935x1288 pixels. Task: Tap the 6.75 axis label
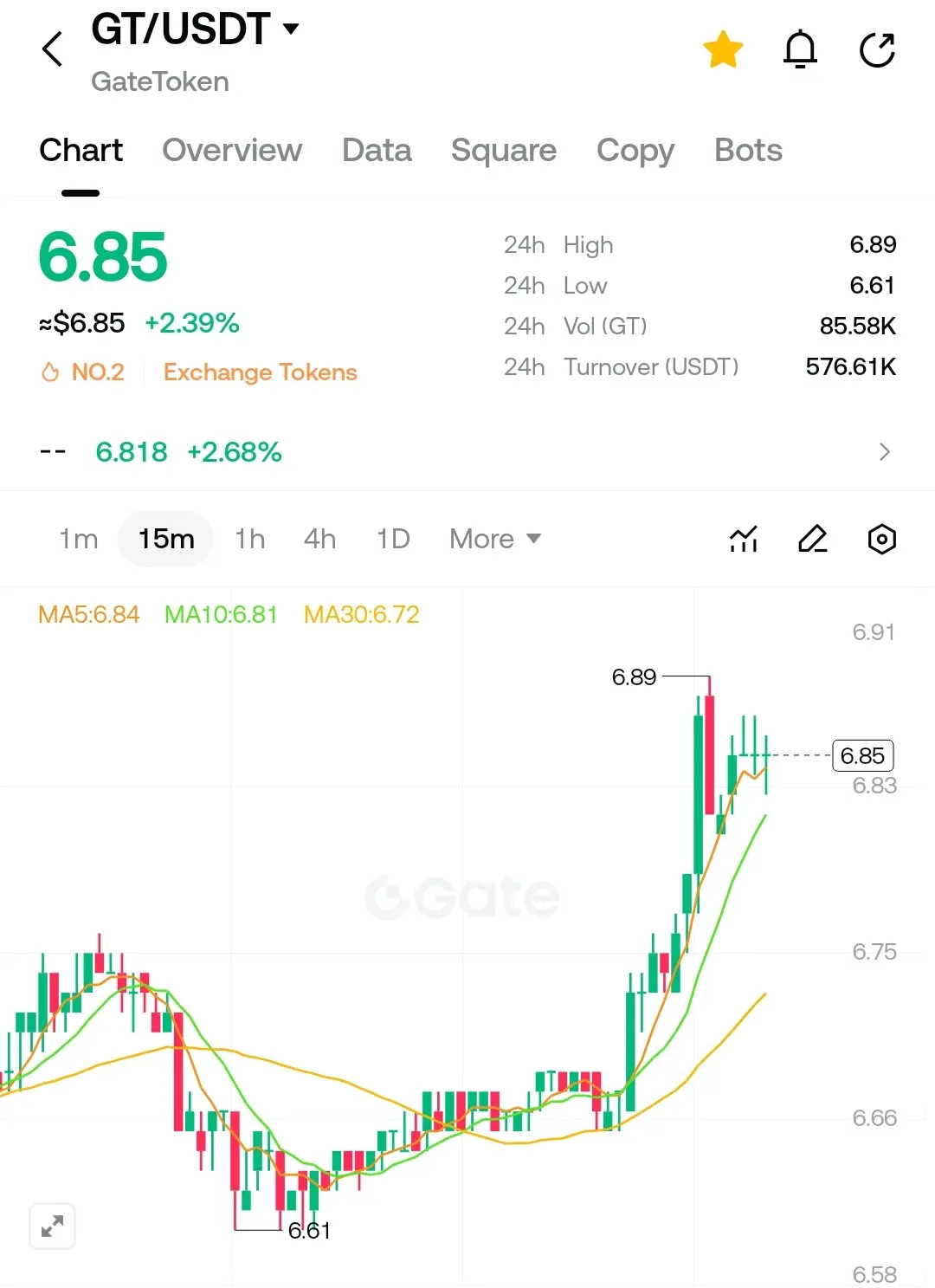(874, 952)
